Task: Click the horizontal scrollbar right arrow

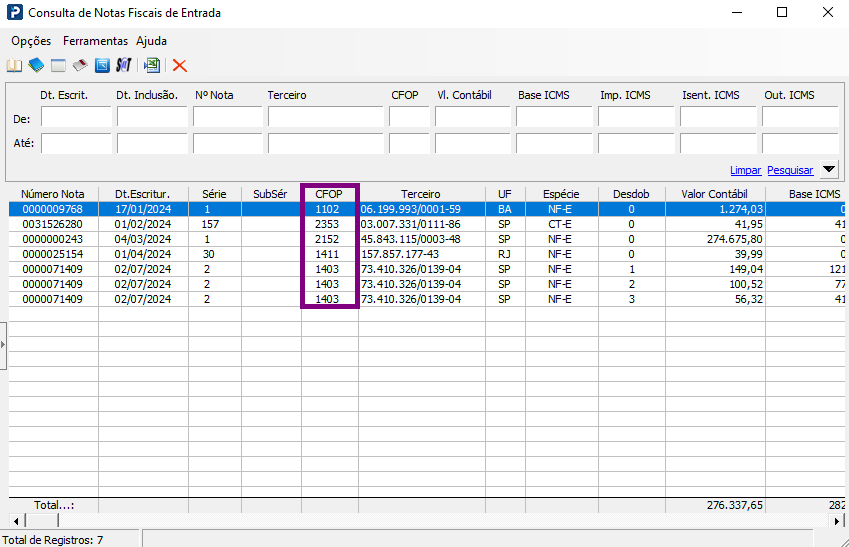Action: click(837, 521)
